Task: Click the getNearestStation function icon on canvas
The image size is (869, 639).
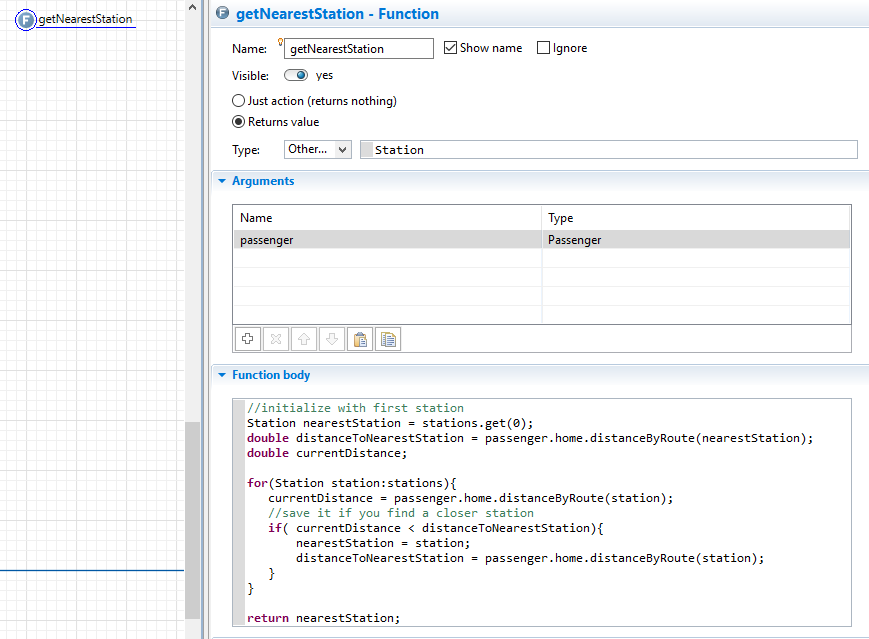Action: (26, 19)
